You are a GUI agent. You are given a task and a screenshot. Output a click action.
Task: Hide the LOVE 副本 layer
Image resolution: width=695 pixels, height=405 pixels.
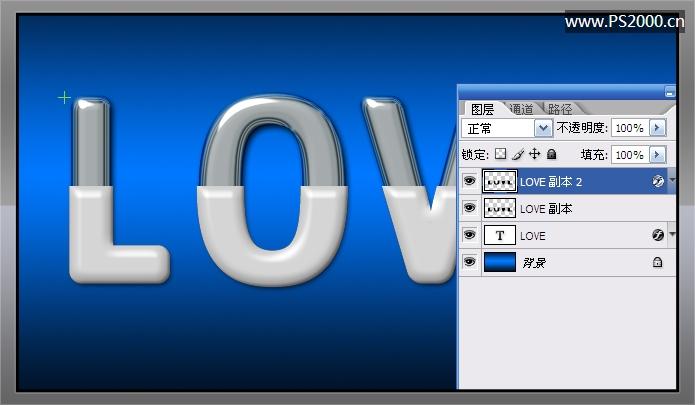tap(469, 208)
